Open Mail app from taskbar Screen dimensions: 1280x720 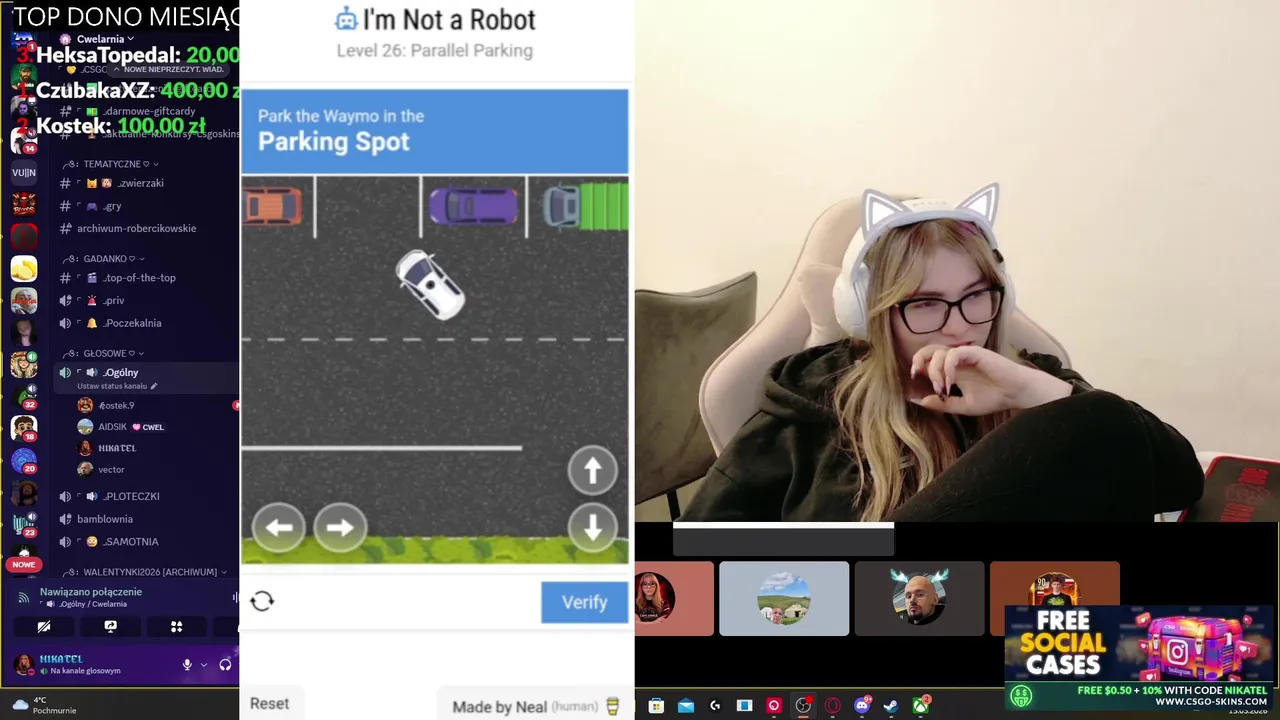(686, 706)
